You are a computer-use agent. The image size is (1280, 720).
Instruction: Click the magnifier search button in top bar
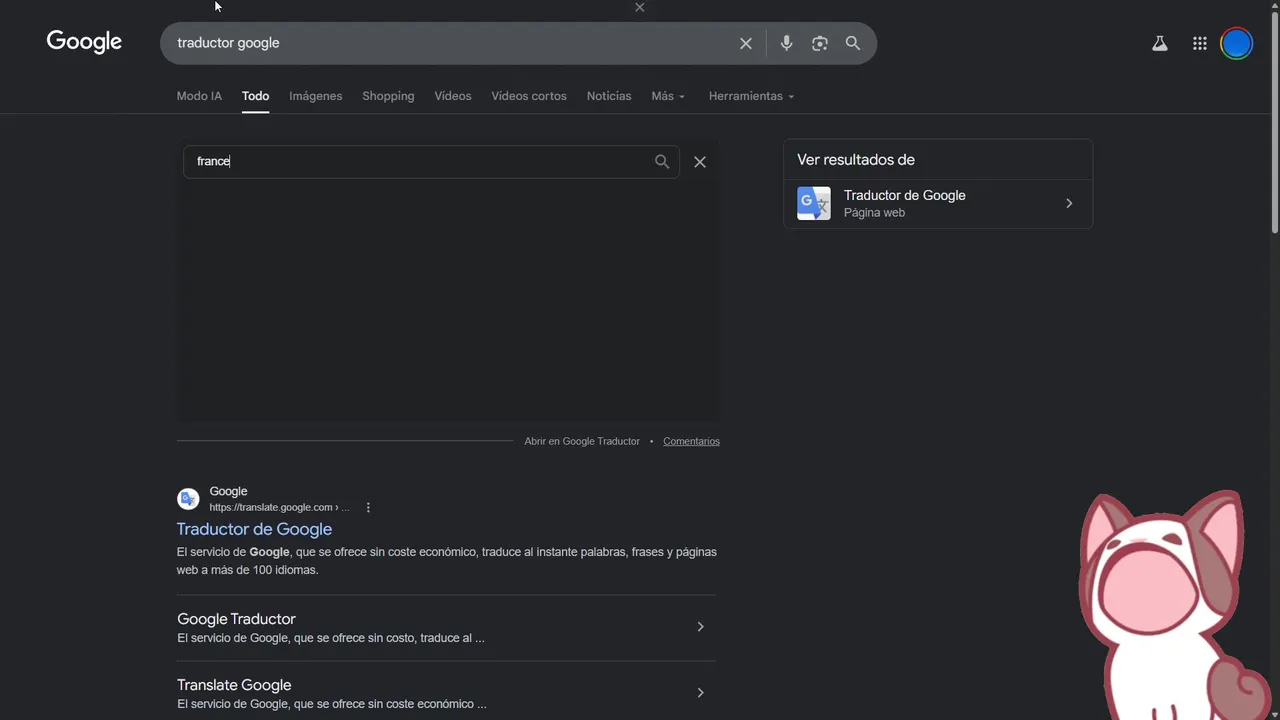[853, 43]
